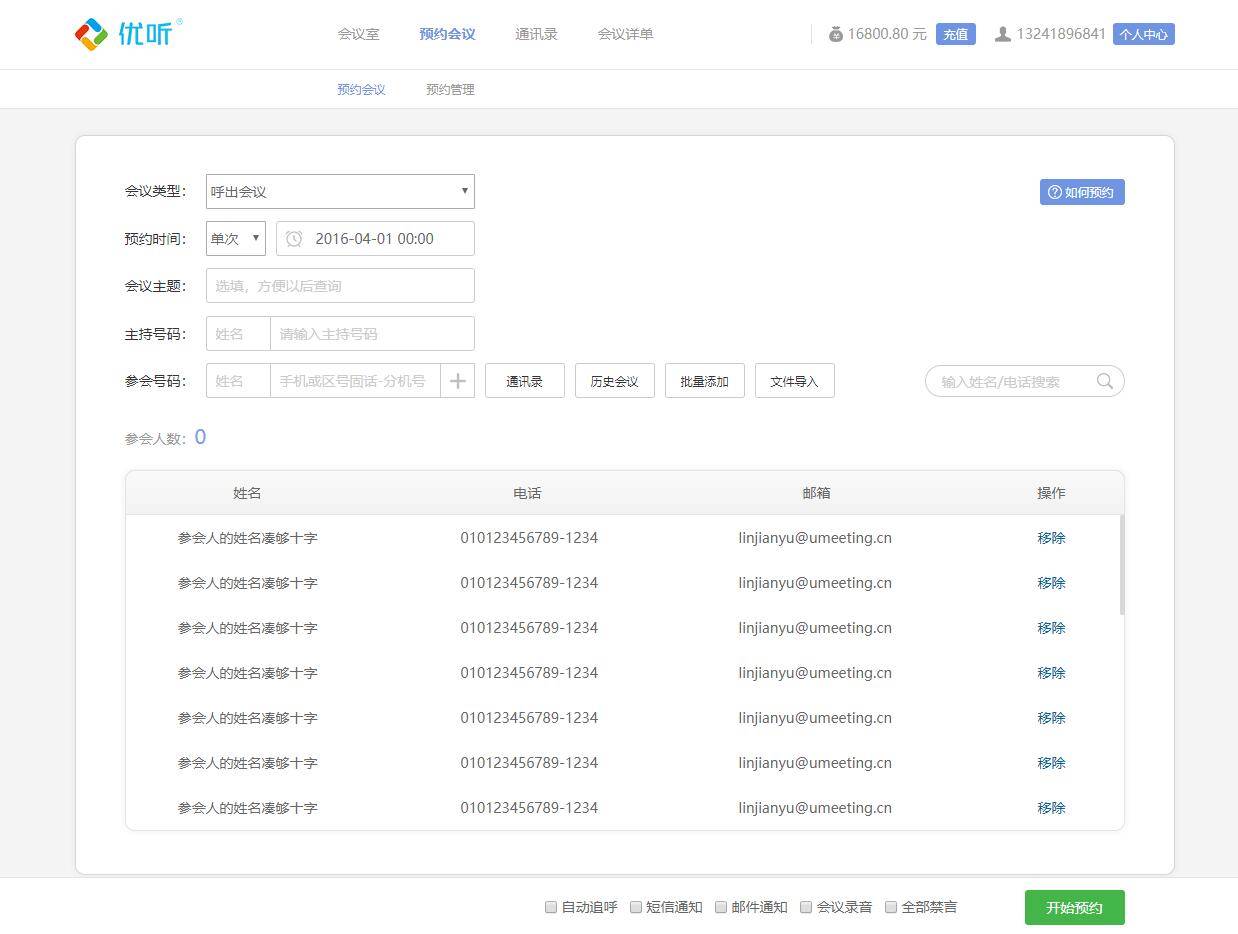This screenshot has height=934, width=1238.
Task: Click the participant list scrollbar
Action: (1121, 565)
